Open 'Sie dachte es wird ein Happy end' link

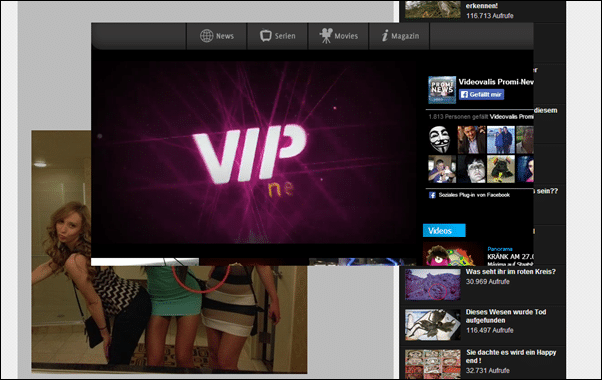coord(511,357)
